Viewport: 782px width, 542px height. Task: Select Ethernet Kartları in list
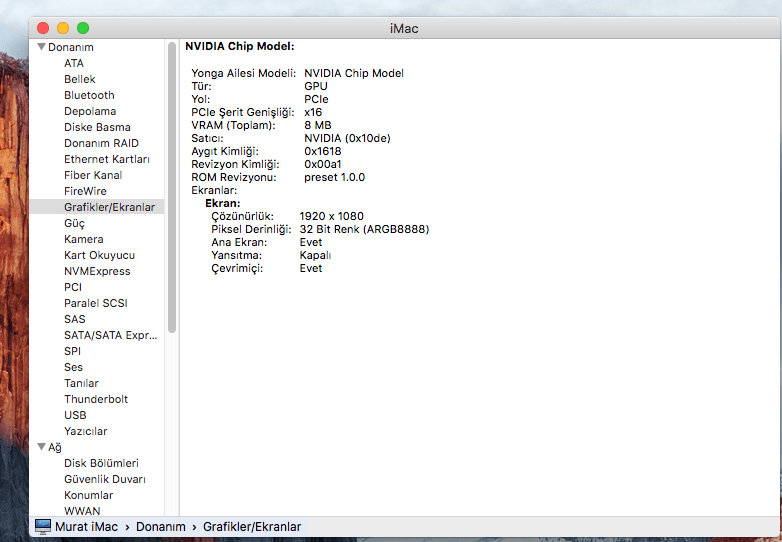(x=107, y=159)
